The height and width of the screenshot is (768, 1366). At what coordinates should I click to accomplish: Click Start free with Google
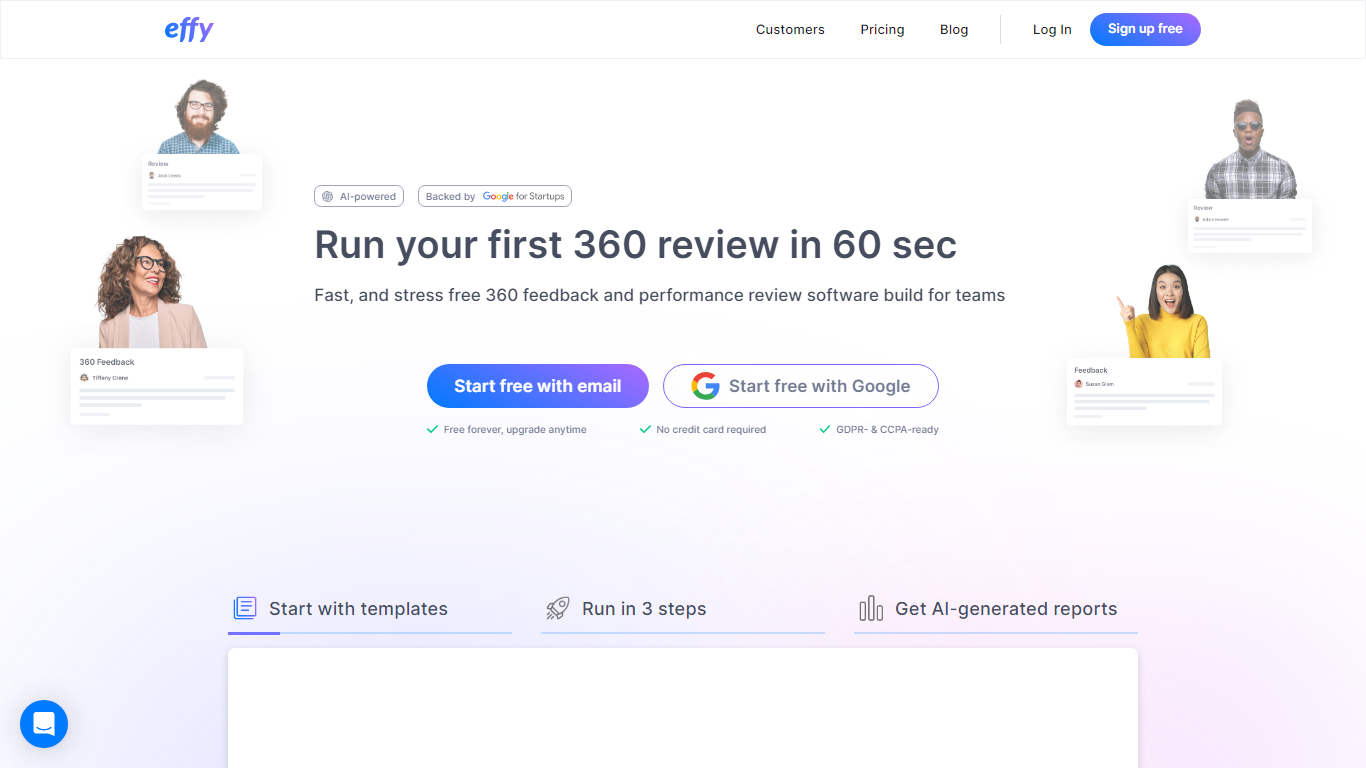[800, 386]
